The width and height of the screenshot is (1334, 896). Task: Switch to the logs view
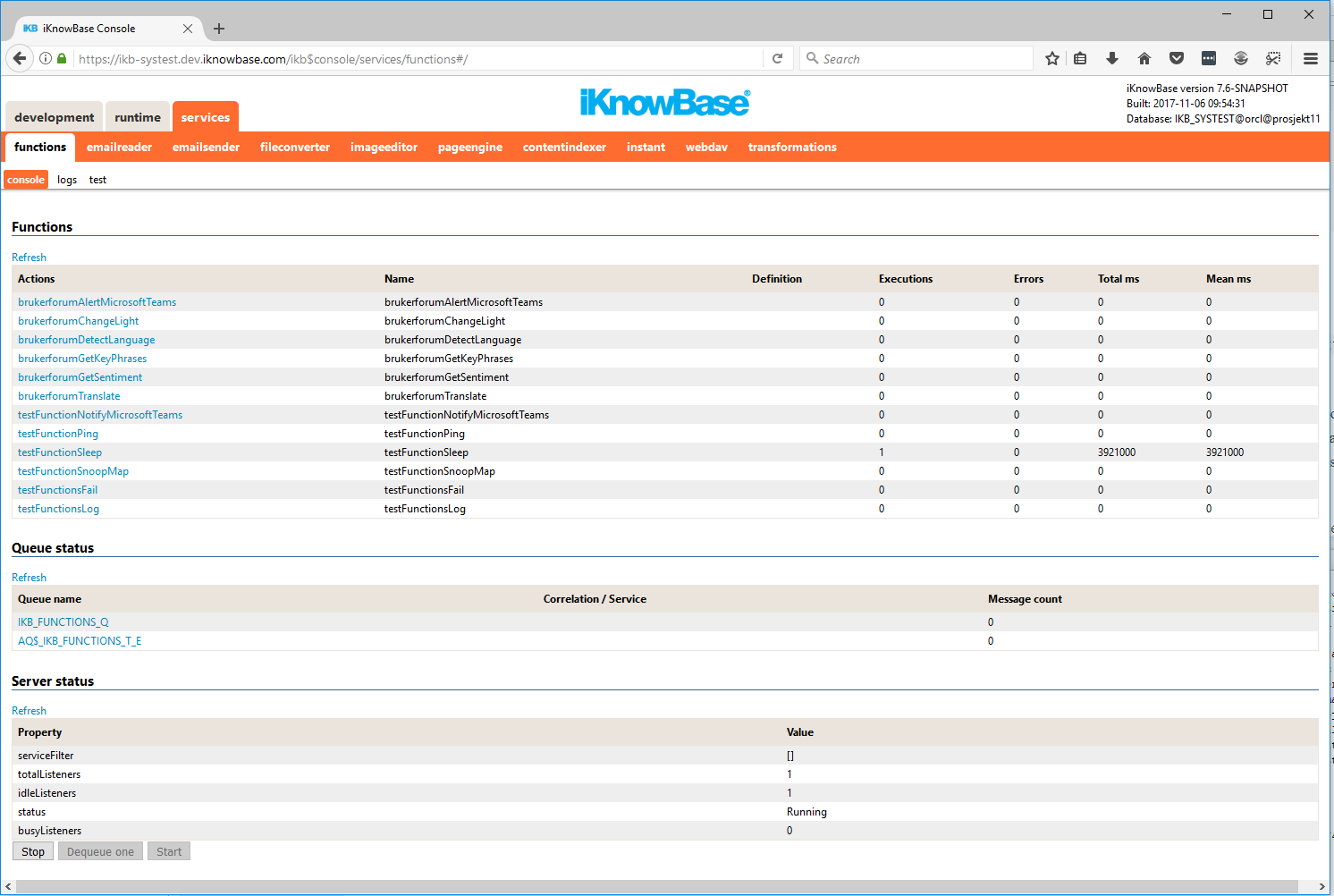(x=67, y=180)
